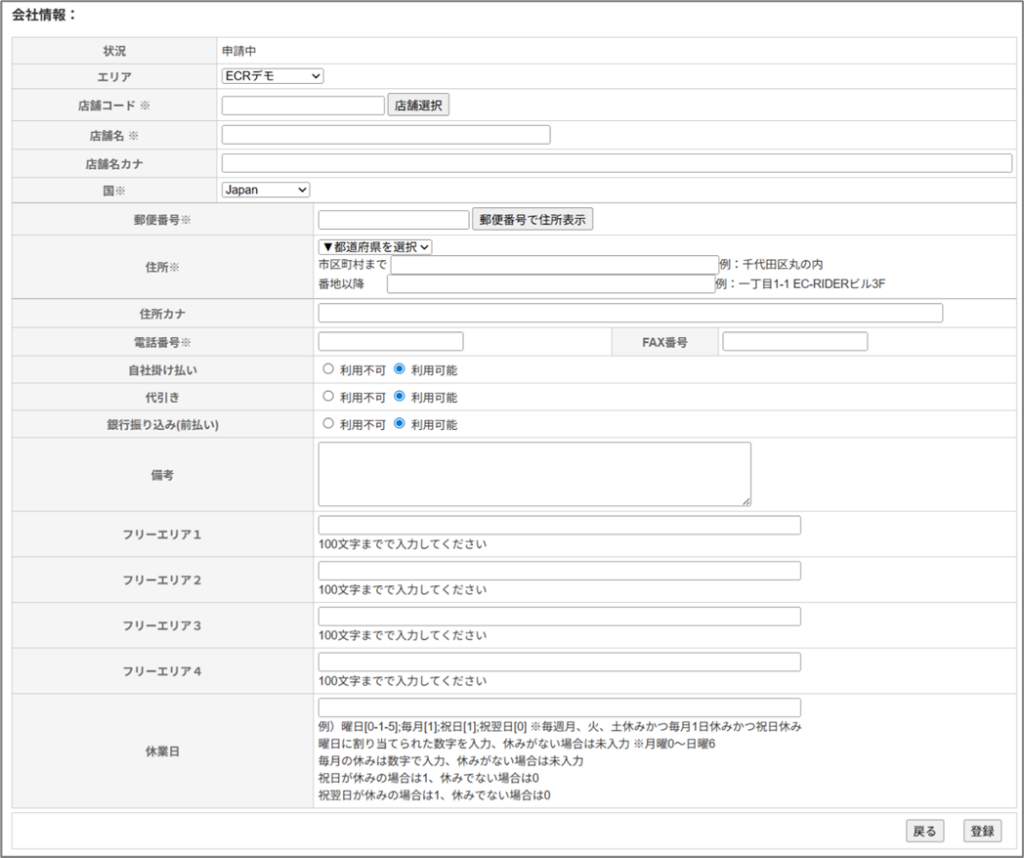The width and height of the screenshot is (1024, 858).
Task: Open the エリア dropdown showing ECRデモ
Action: click(272, 76)
